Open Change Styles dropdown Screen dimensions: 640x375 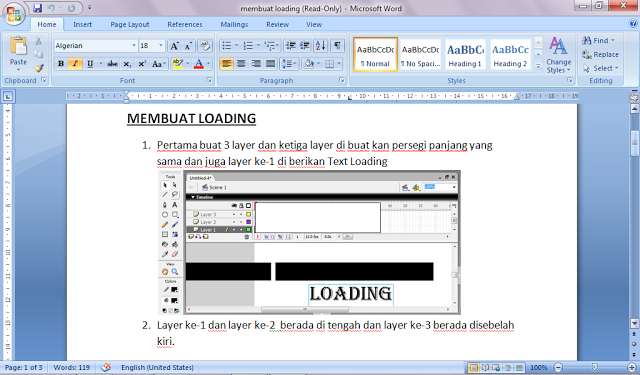click(558, 55)
